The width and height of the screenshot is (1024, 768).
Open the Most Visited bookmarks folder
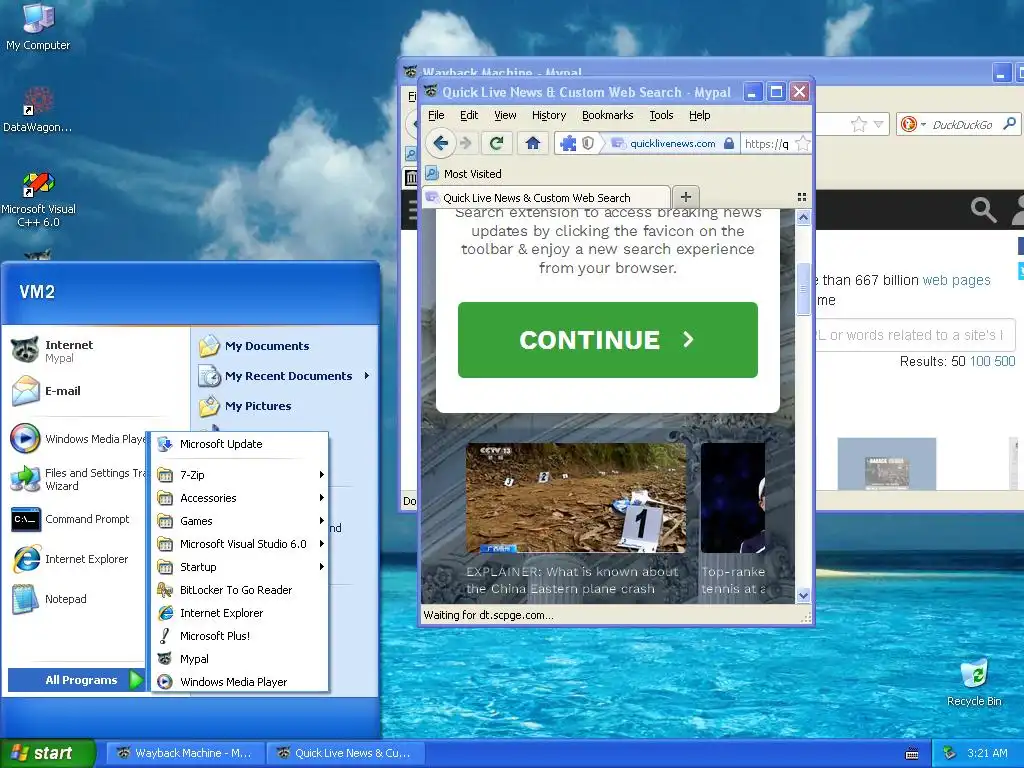464,174
